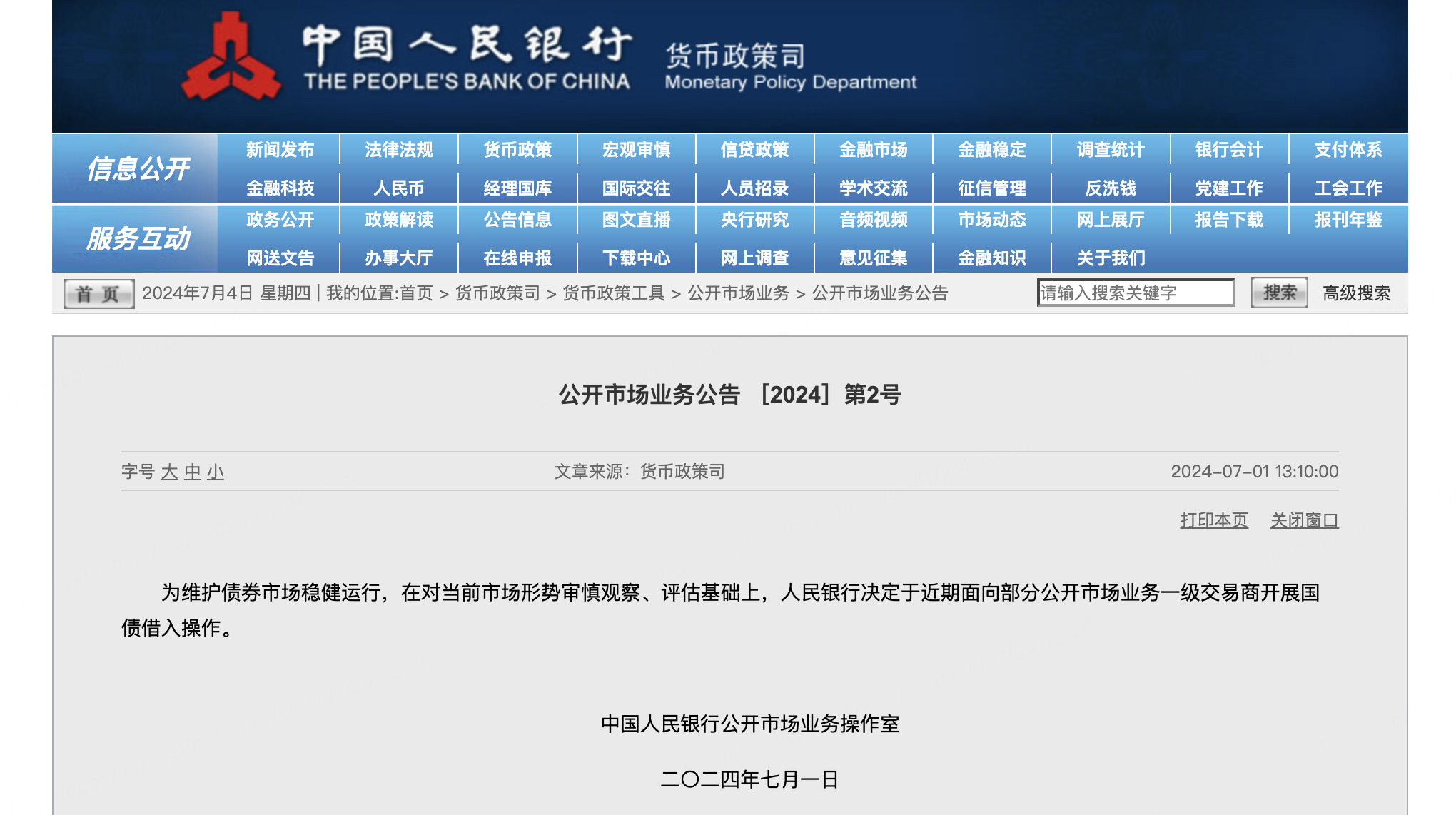Open 公开市场业务 from the breadcrumb trail

(740, 293)
